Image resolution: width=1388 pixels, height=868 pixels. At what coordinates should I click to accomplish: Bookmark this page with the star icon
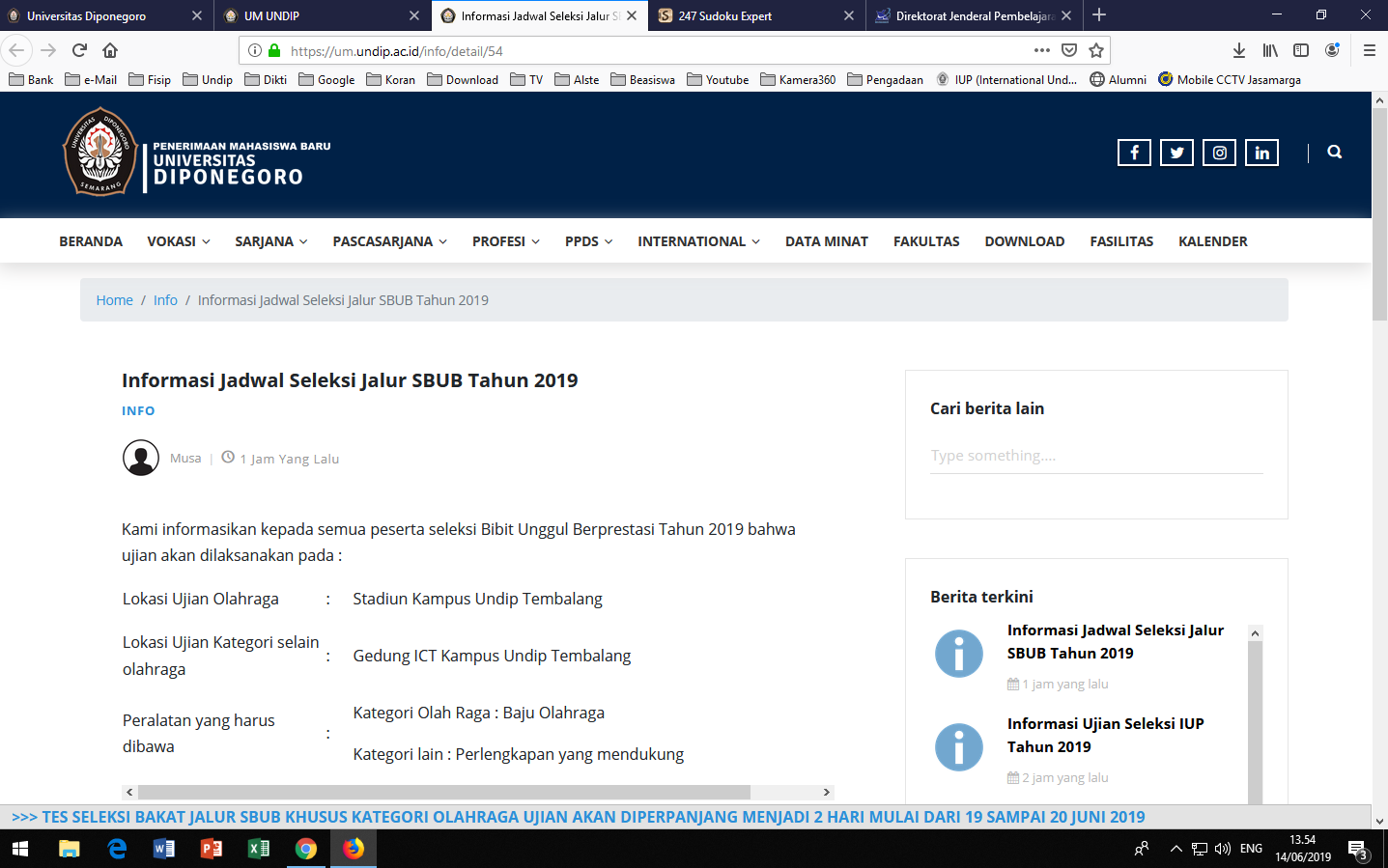pos(1096,50)
